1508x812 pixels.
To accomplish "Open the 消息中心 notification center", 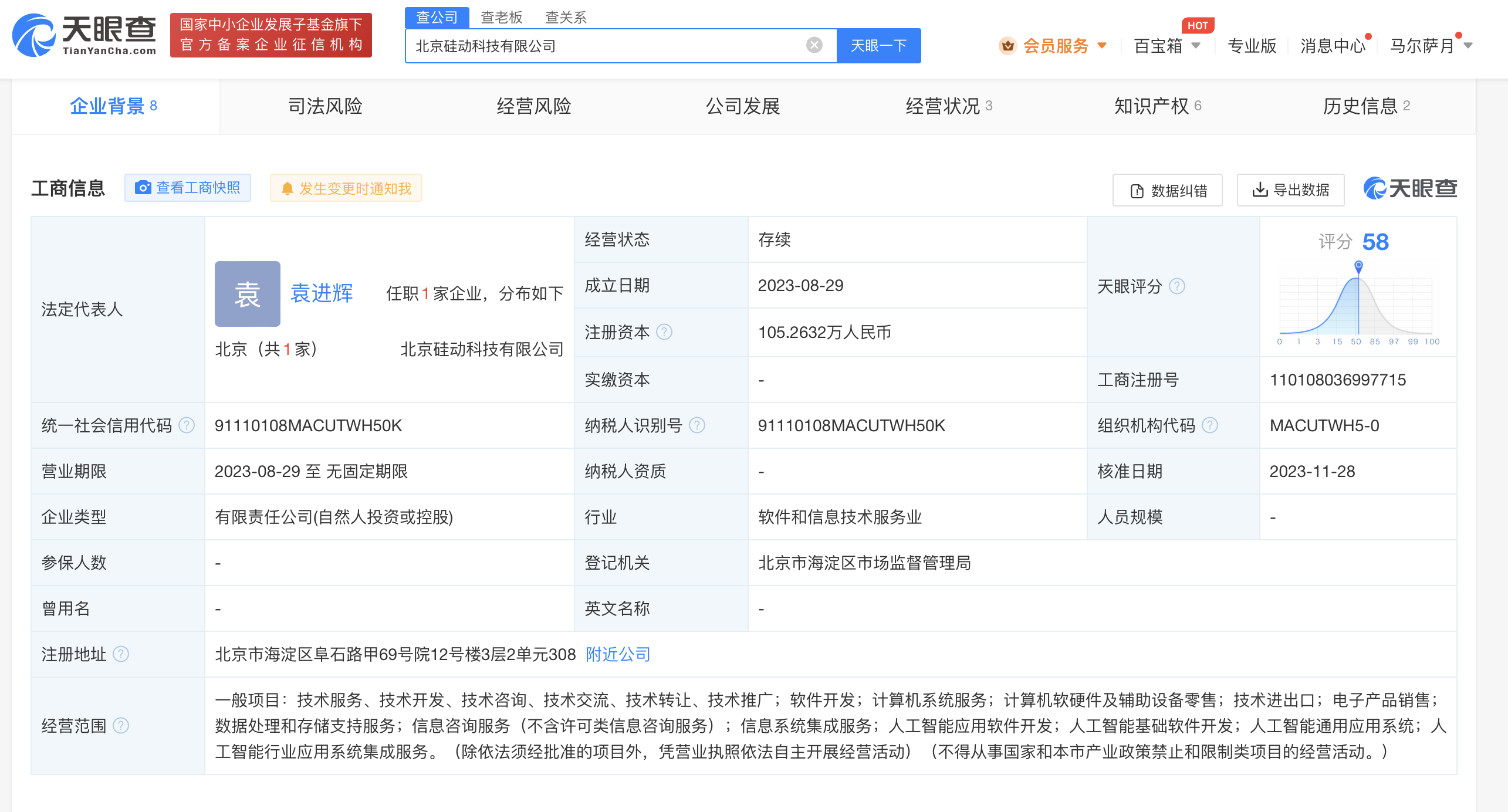I will pyautogui.click(x=1333, y=46).
